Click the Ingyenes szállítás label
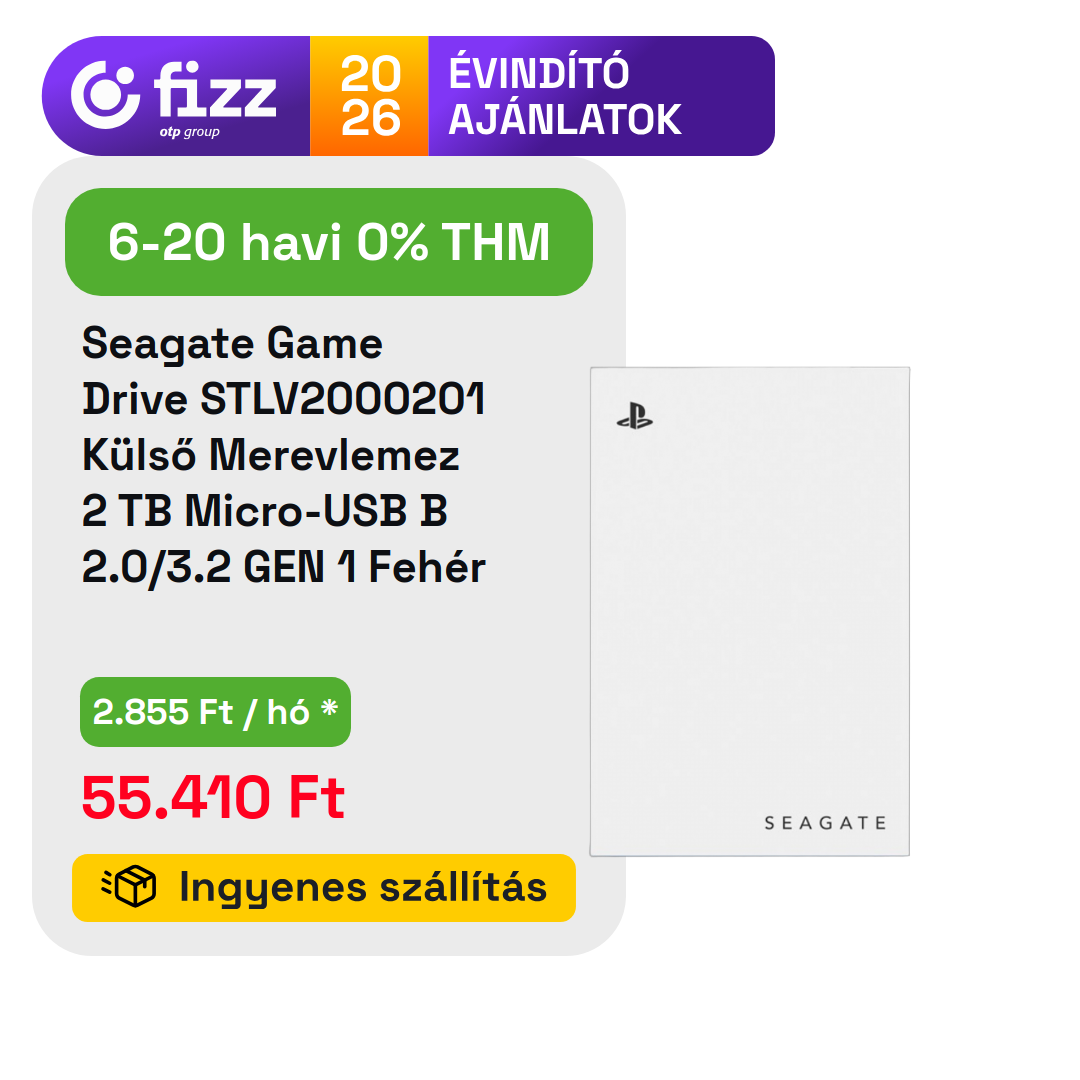Screen dimensions: 1080x1080 (x=362, y=887)
